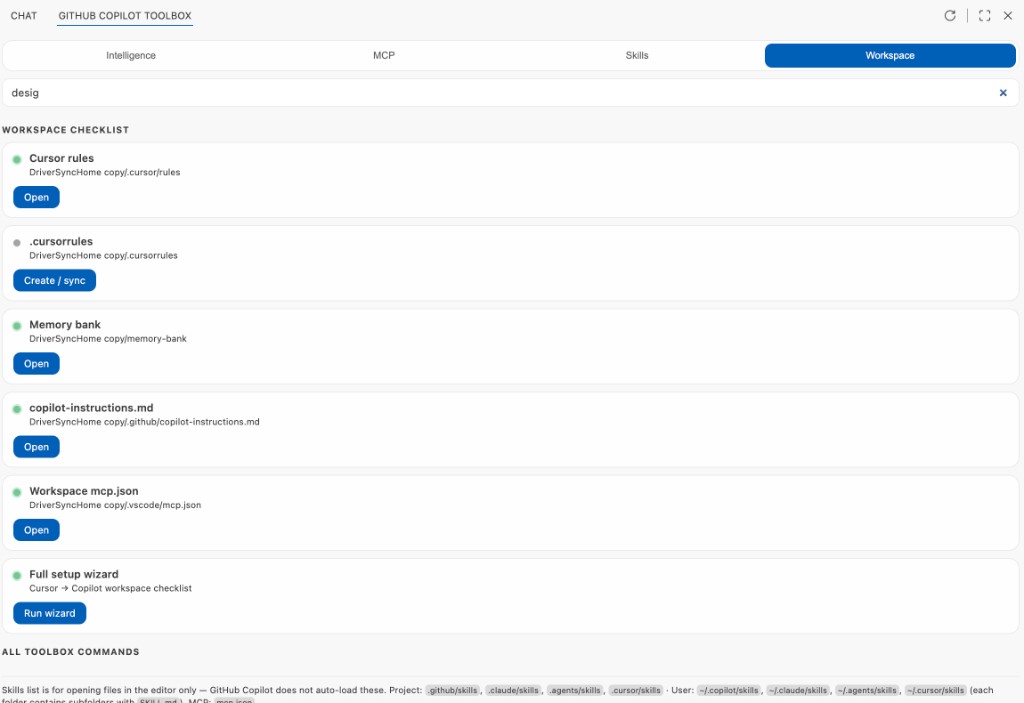Click inside the search input field

[x=400, y=92]
